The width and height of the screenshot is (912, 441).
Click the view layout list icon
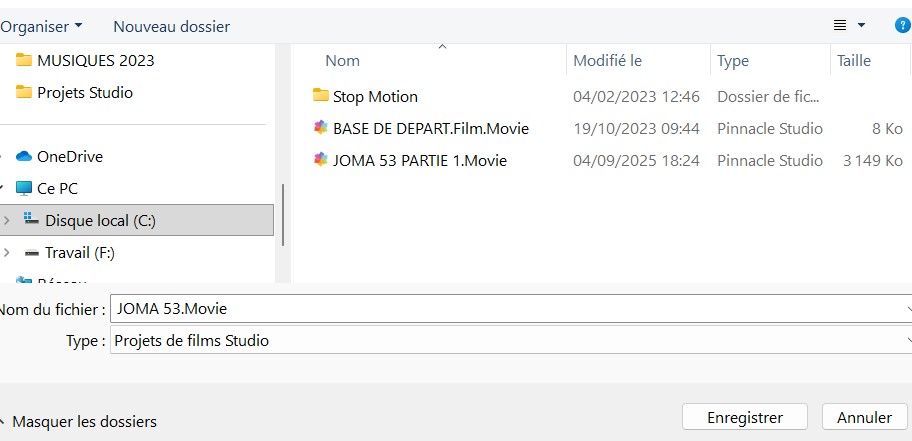click(x=839, y=26)
